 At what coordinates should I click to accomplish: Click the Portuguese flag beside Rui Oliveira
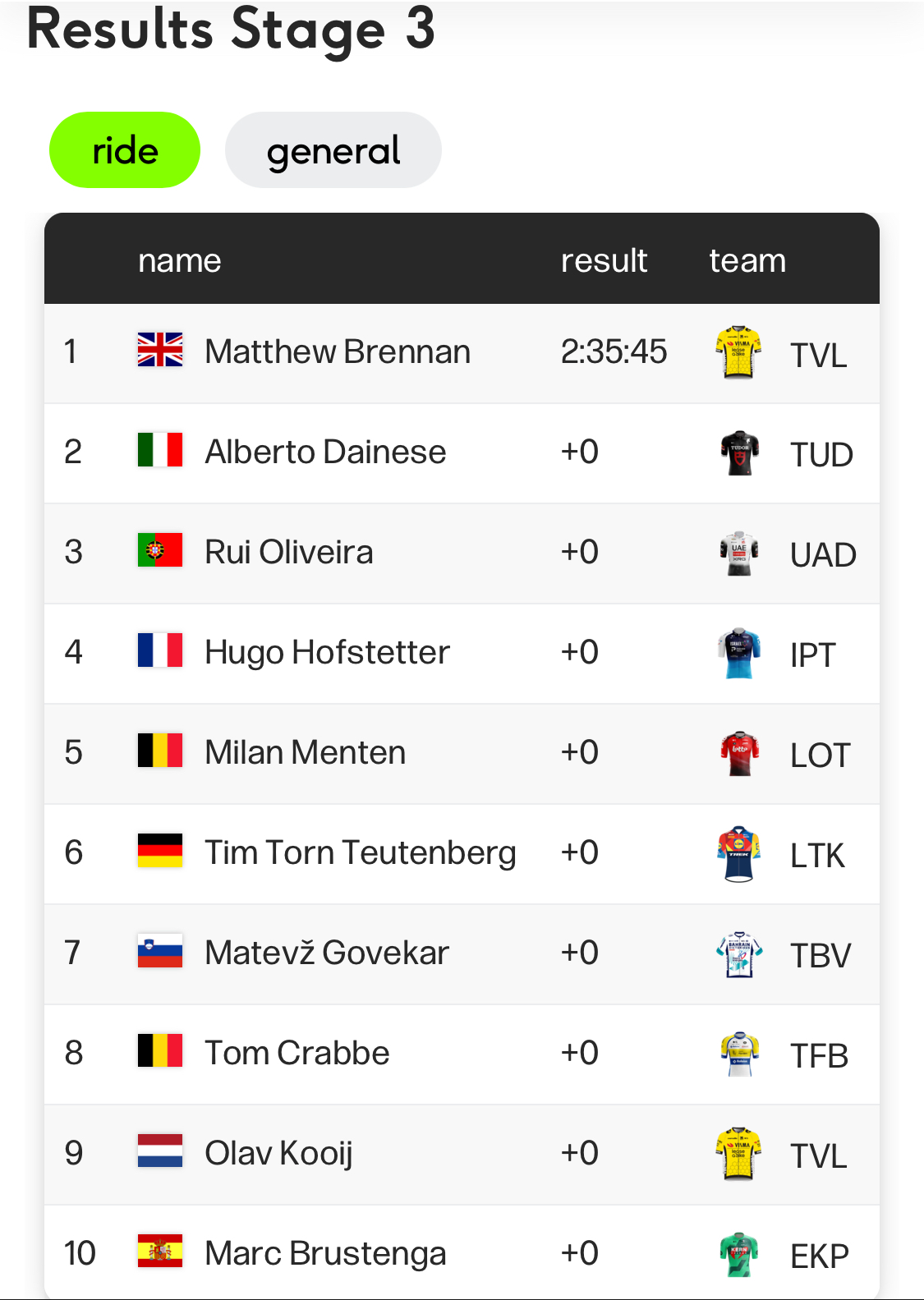160,550
